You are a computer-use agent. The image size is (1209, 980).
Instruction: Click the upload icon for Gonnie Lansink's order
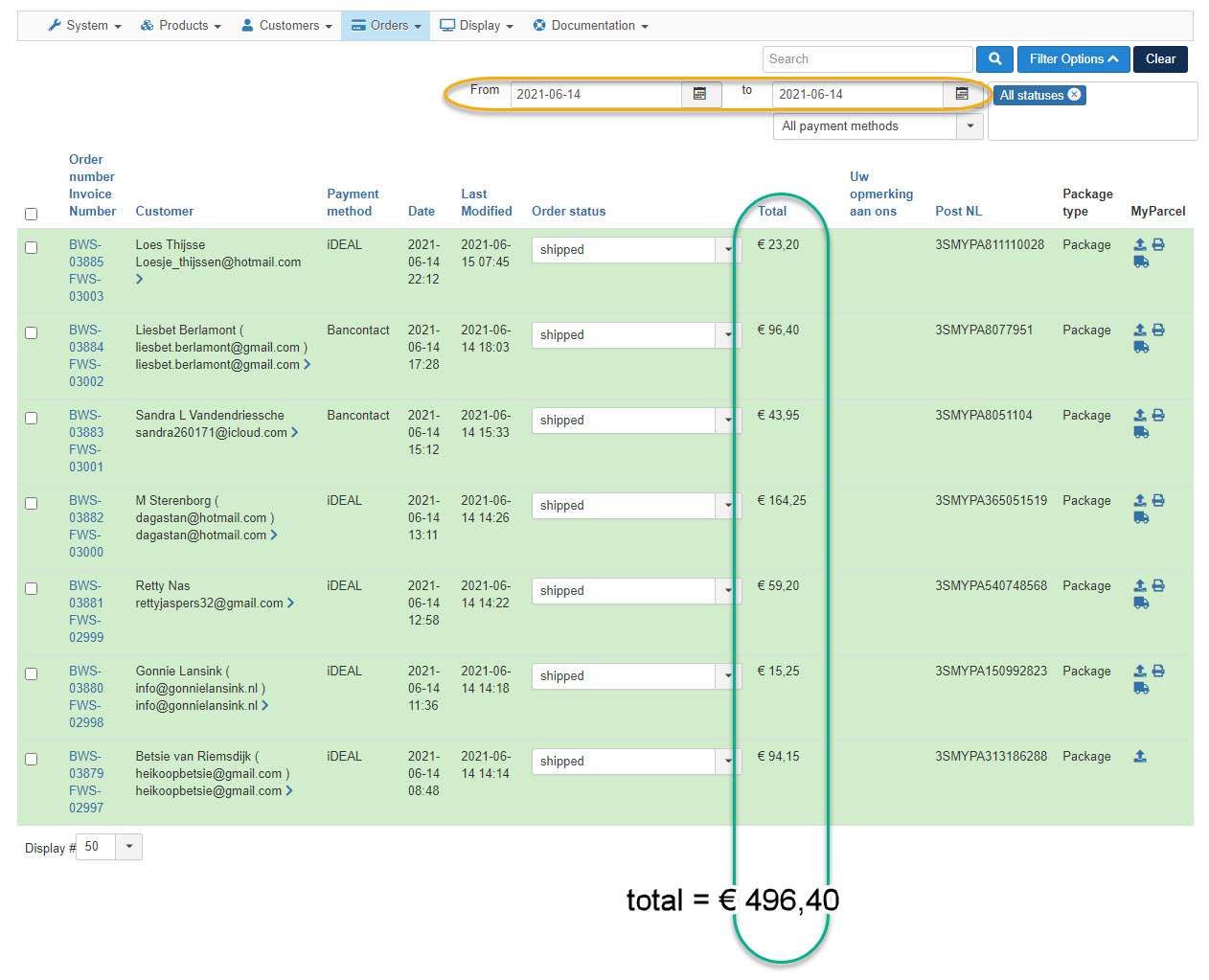[1140, 671]
